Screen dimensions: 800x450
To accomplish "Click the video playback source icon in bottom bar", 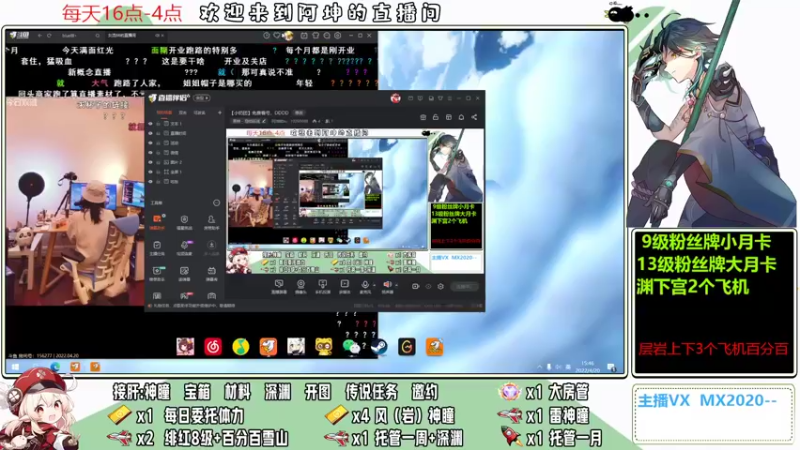I will (344, 285).
